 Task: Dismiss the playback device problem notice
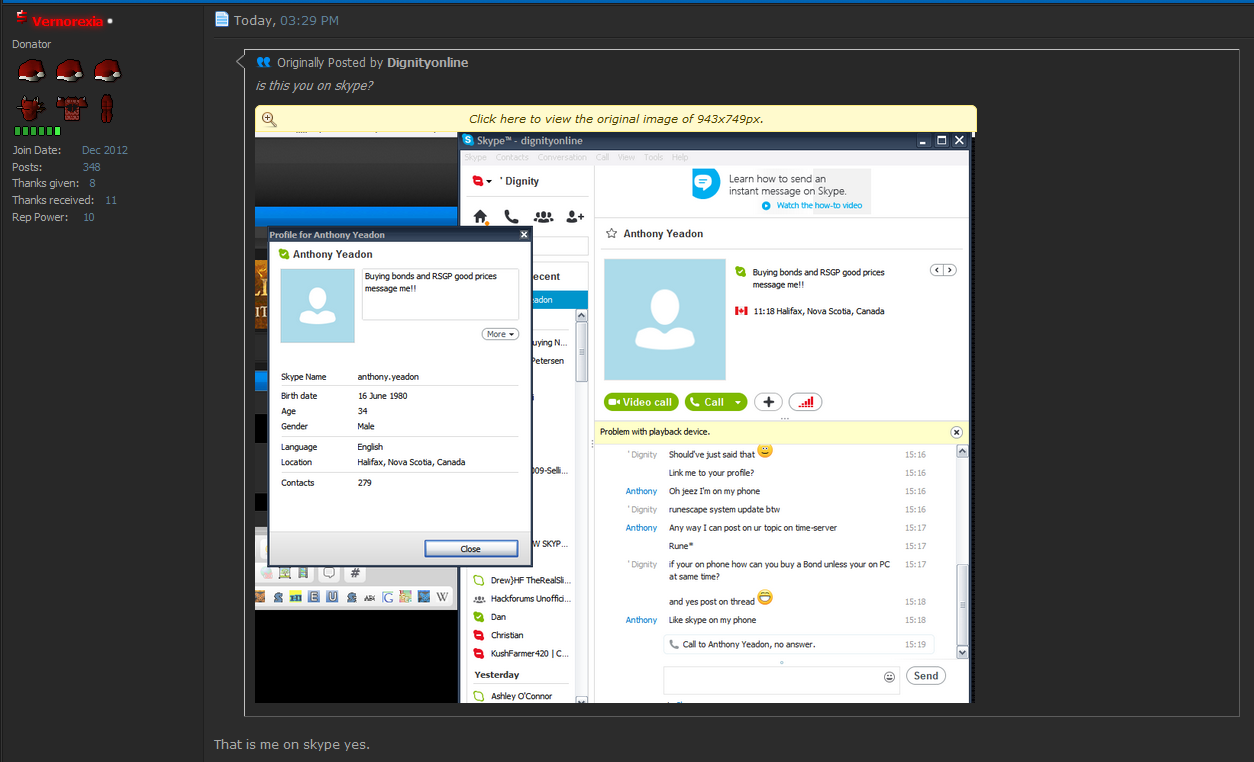coord(956,432)
